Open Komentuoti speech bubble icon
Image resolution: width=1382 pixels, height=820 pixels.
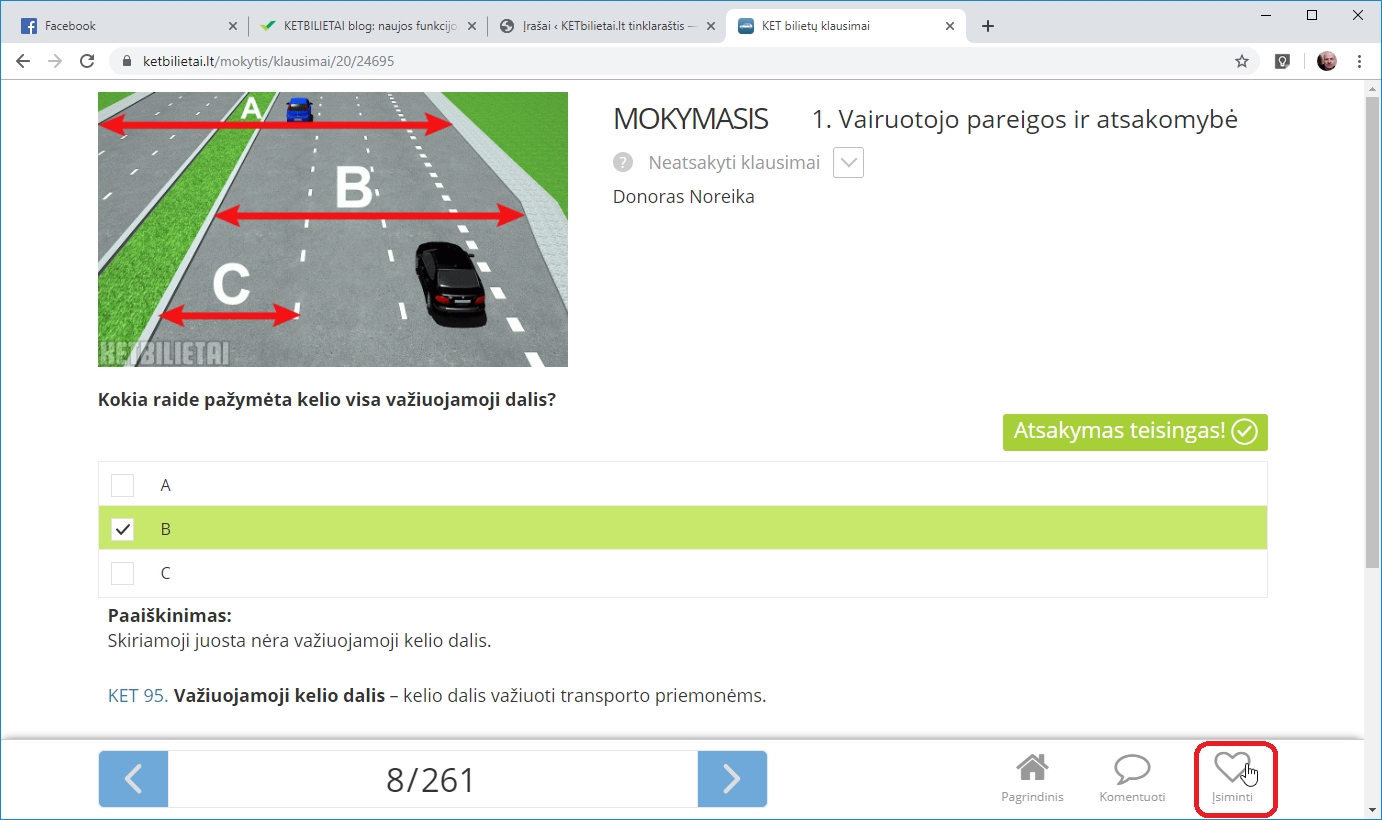[x=1132, y=769]
